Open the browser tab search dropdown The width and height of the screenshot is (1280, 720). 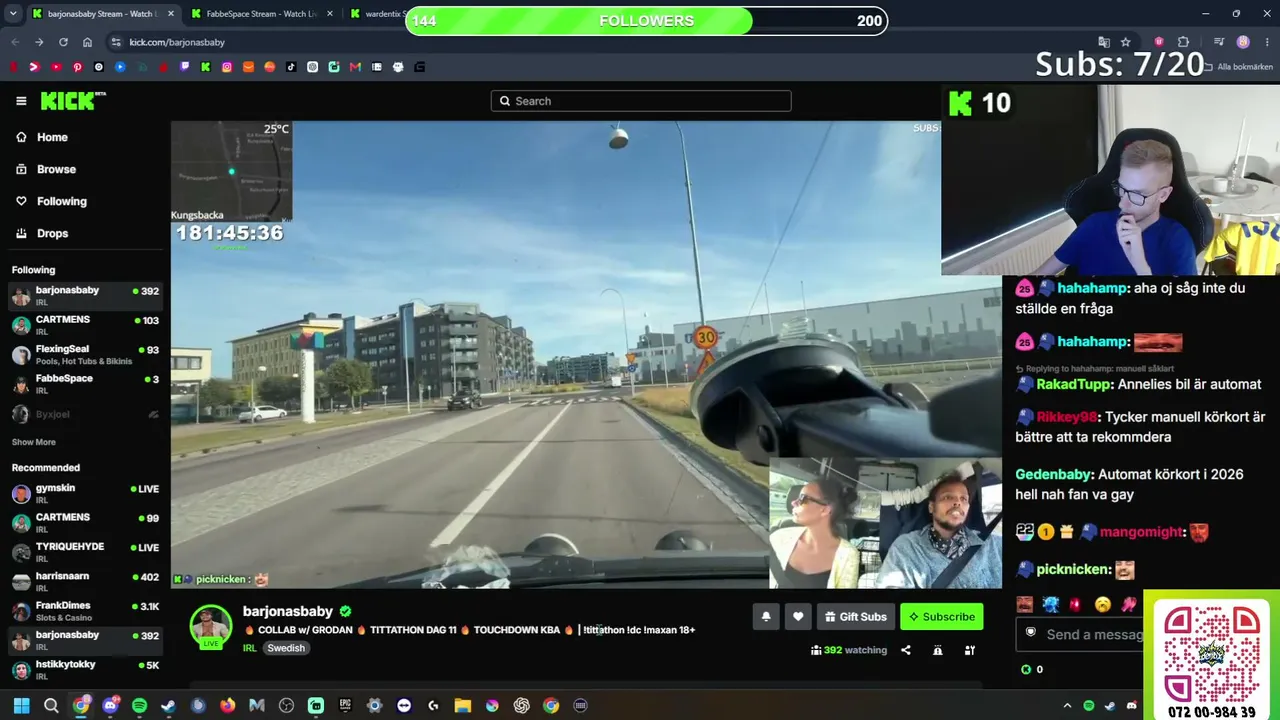pyautogui.click(x=13, y=14)
